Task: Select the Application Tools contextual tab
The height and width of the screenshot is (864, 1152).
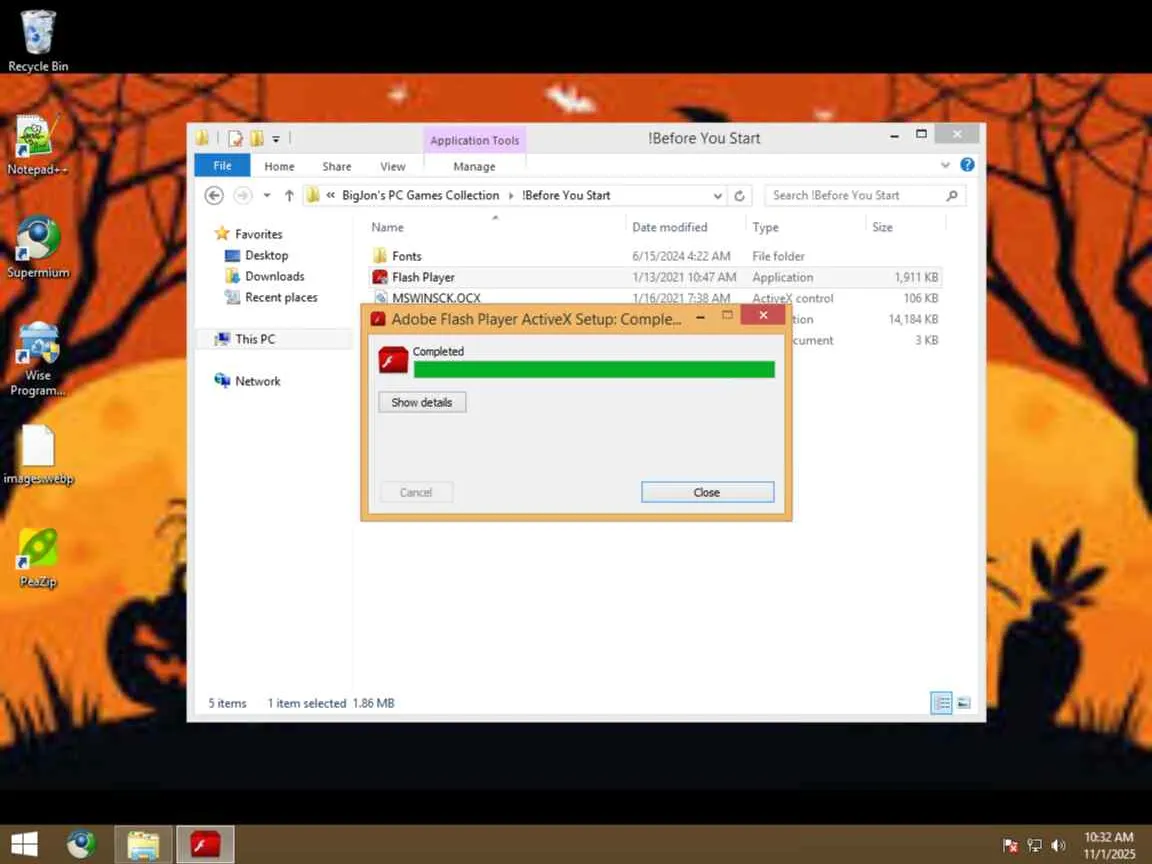Action: pos(475,140)
